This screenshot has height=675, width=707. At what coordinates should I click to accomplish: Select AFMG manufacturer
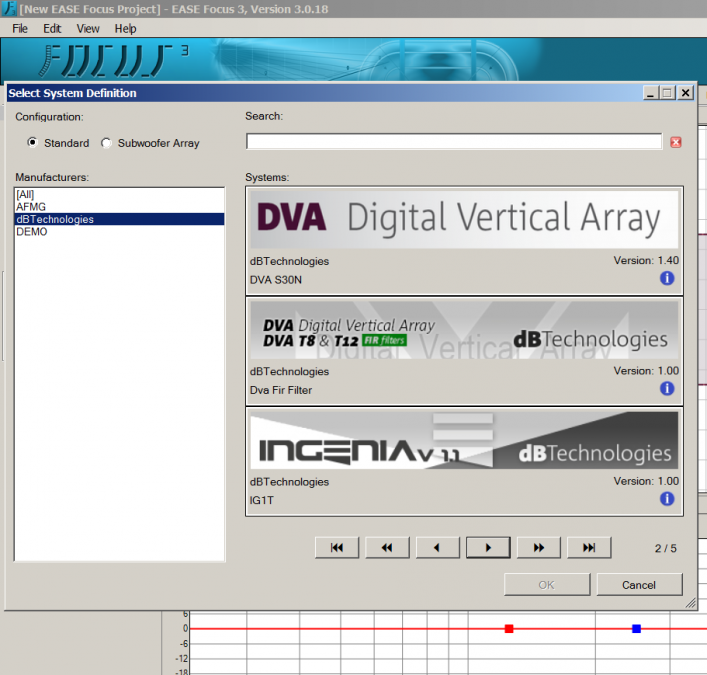(x=119, y=207)
